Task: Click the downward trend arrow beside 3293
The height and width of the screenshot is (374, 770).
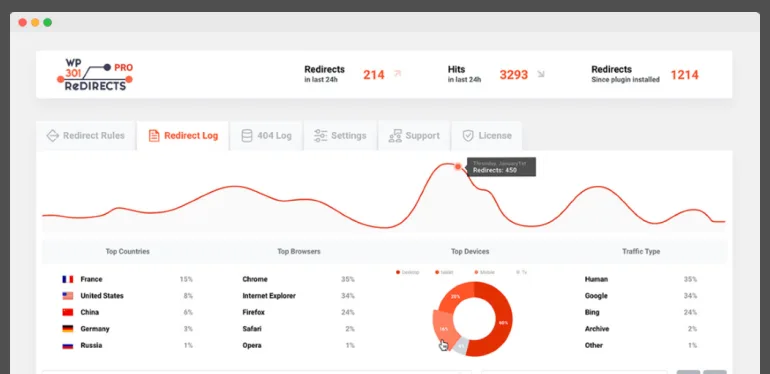Action: [x=541, y=74]
